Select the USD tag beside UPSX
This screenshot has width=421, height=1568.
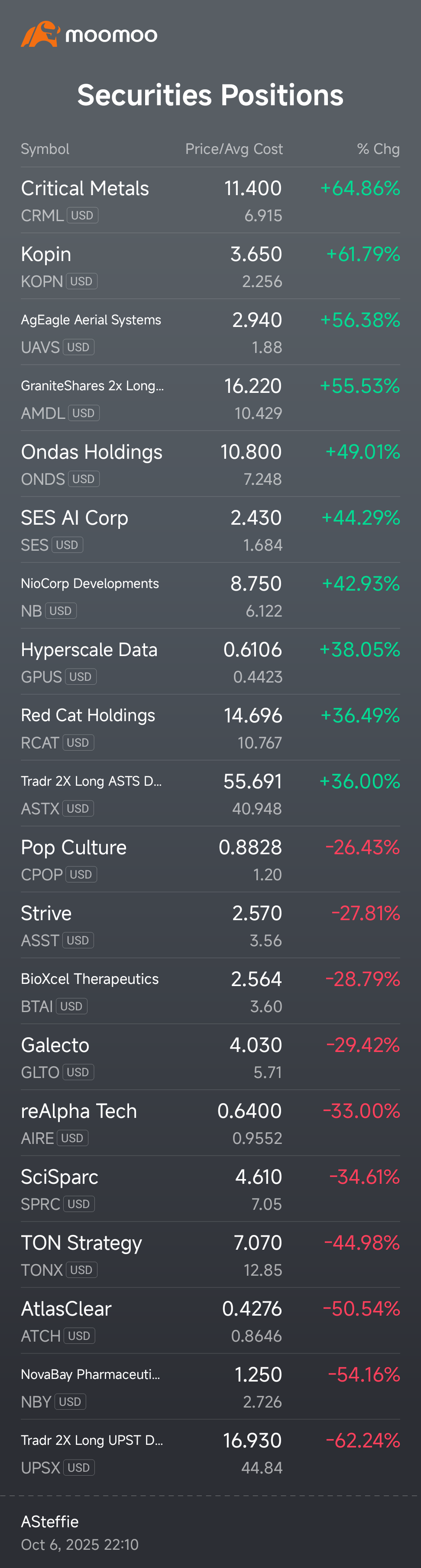78,1467
